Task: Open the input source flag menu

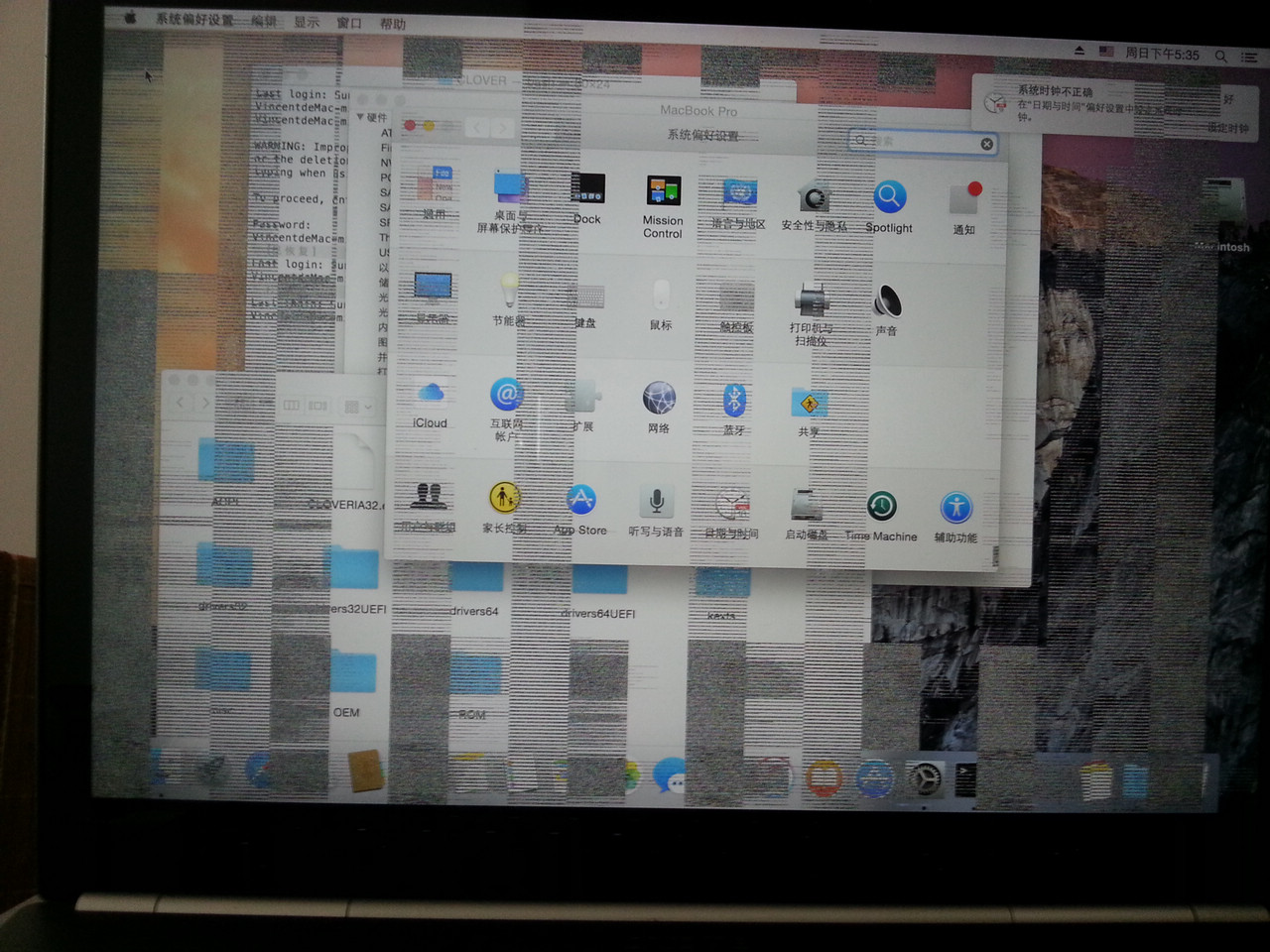Action: click(1106, 52)
